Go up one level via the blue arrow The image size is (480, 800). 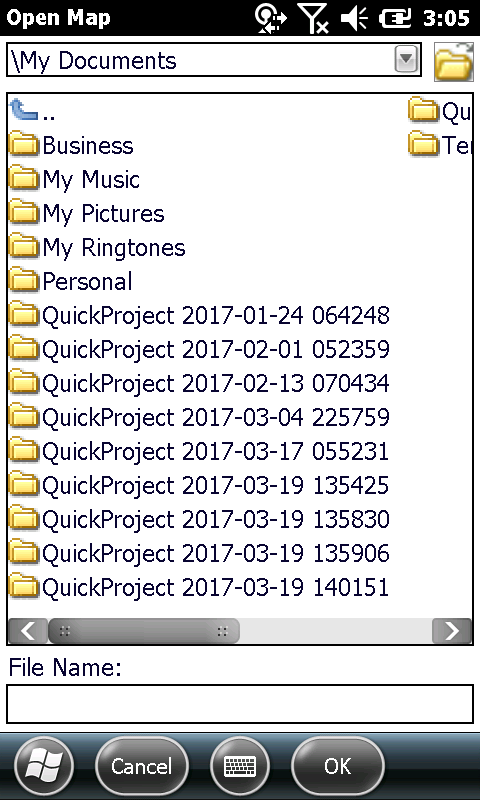pyautogui.click(x=24, y=110)
